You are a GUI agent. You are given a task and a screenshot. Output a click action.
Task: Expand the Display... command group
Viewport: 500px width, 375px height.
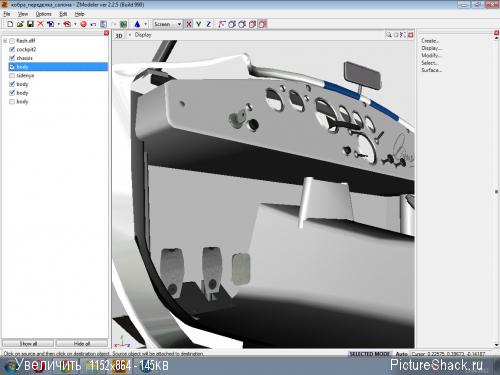(x=431, y=48)
